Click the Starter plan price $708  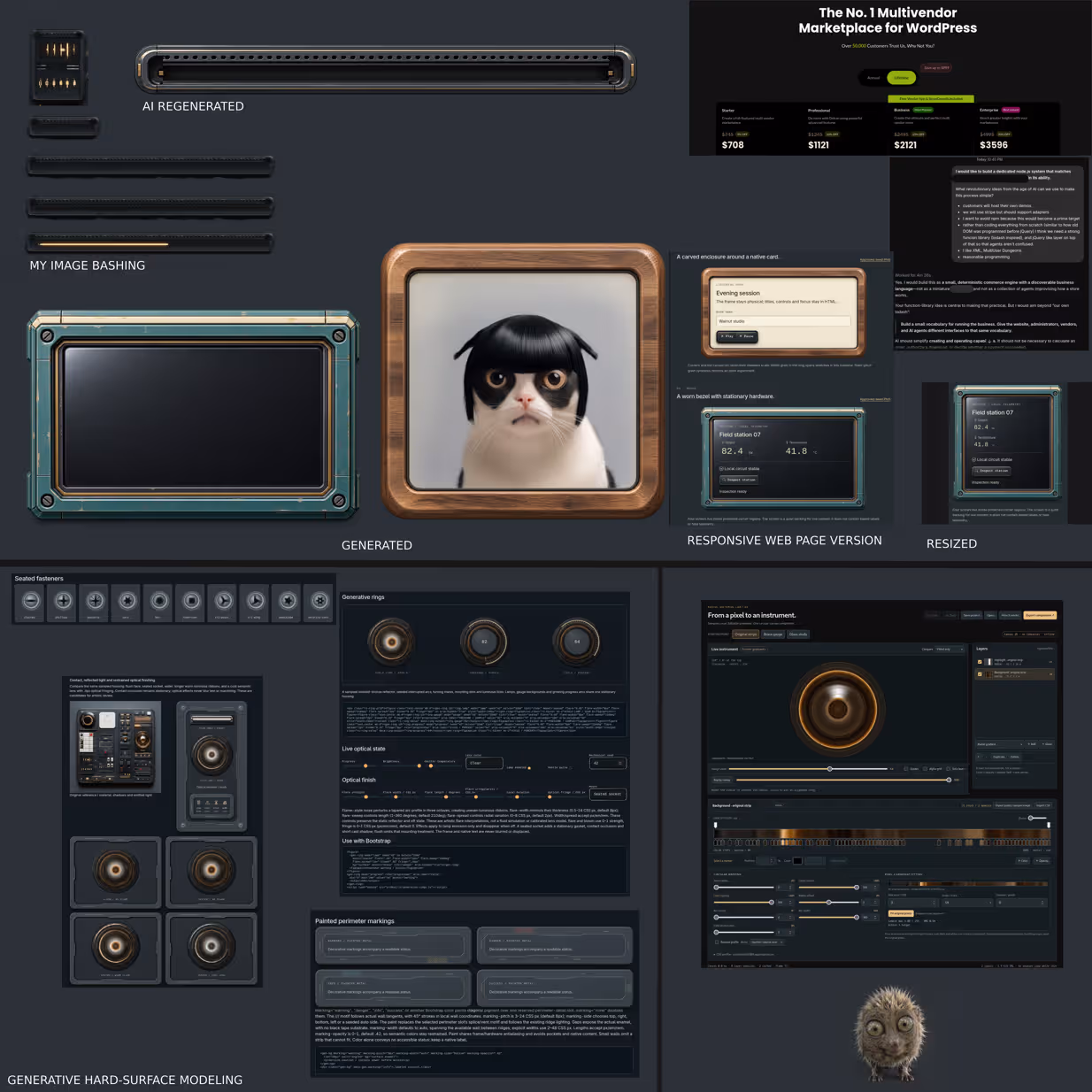tap(733, 144)
